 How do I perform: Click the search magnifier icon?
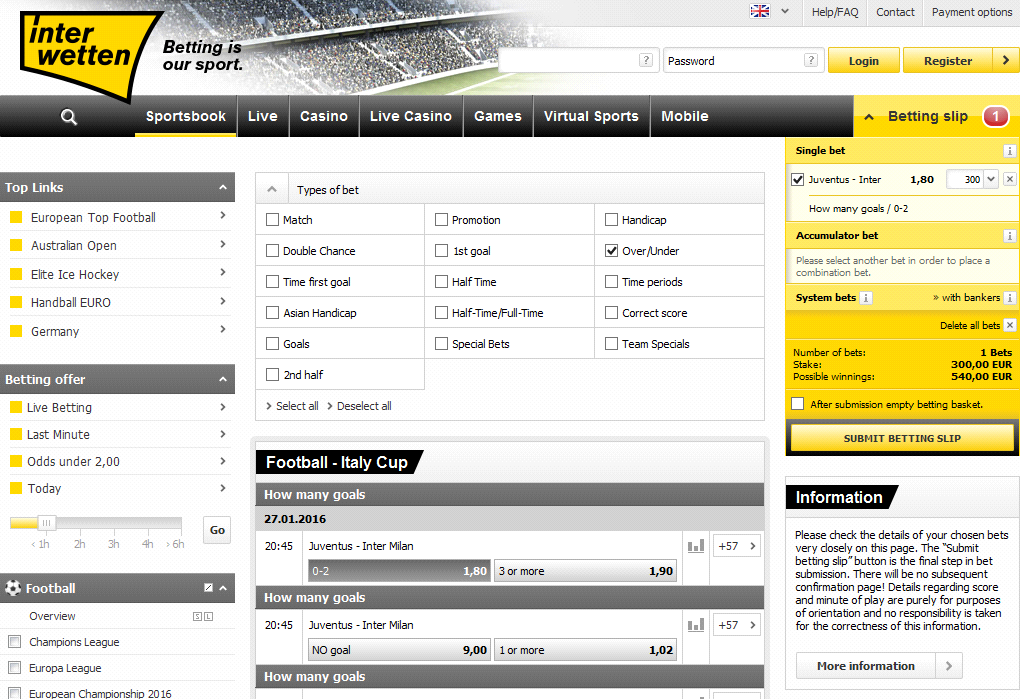point(68,117)
